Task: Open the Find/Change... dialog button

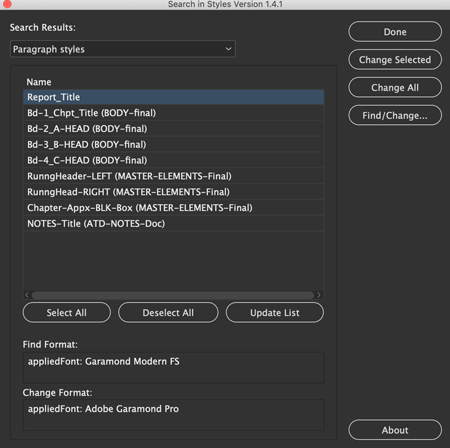Action: pyautogui.click(x=395, y=115)
